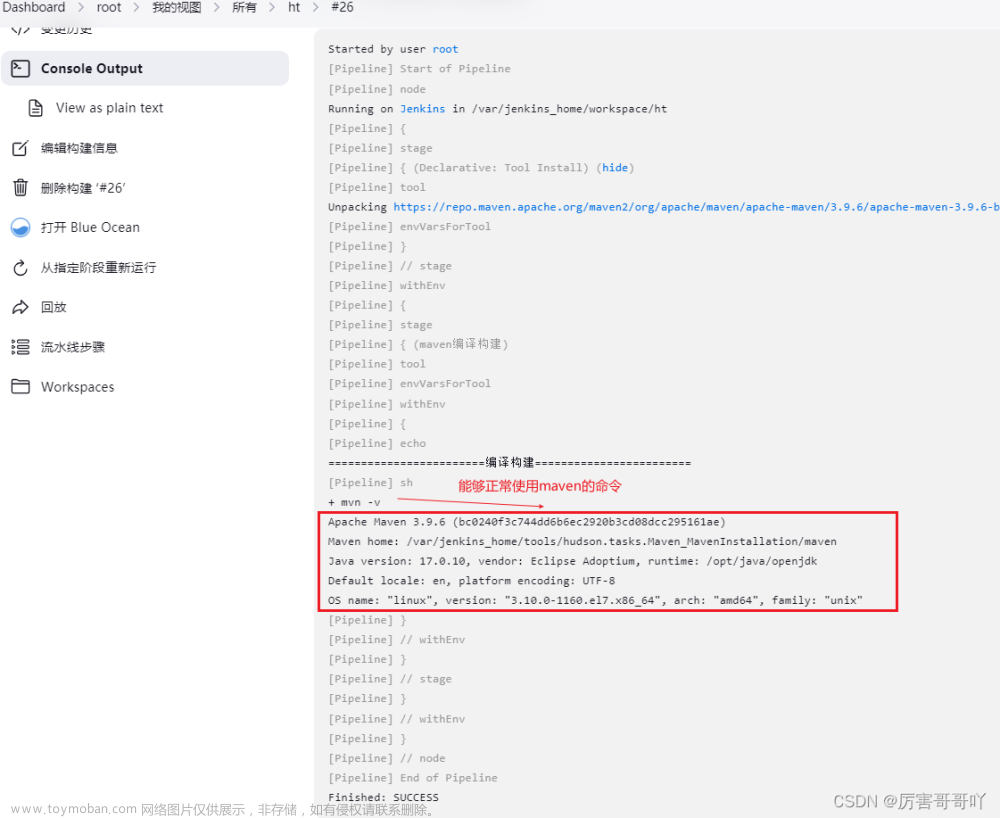The width and height of the screenshot is (1000, 818).
Task: Open the root breadcrumb
Action: click(109, 7)
